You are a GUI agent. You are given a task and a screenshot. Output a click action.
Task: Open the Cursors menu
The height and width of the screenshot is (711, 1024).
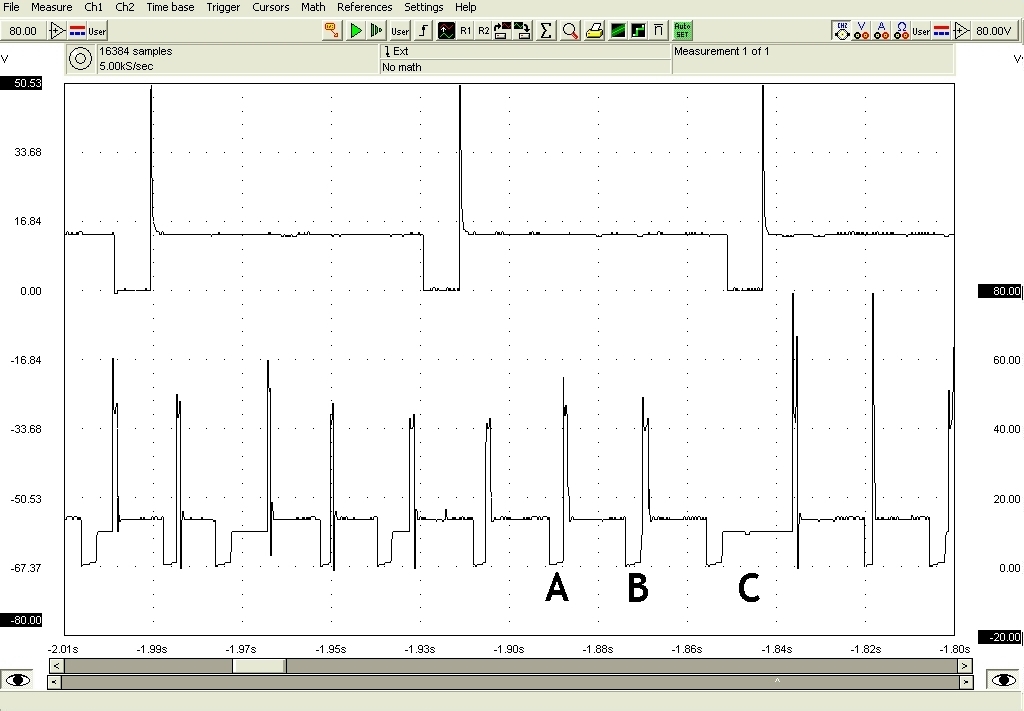(270, 7)
